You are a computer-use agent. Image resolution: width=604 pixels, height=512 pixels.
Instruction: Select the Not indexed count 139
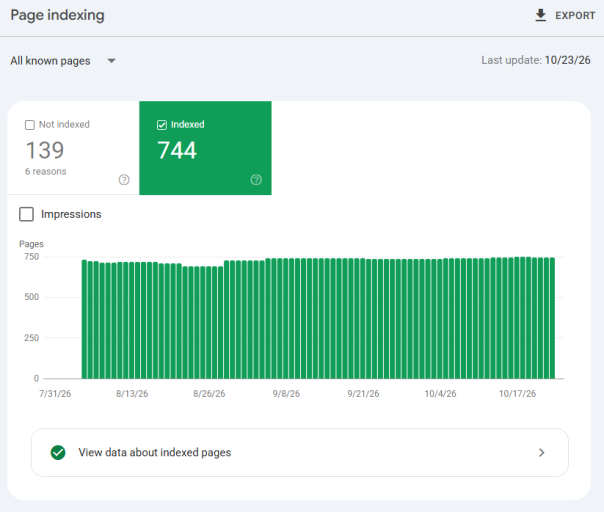pyautogui.click(x=45, y=150)
